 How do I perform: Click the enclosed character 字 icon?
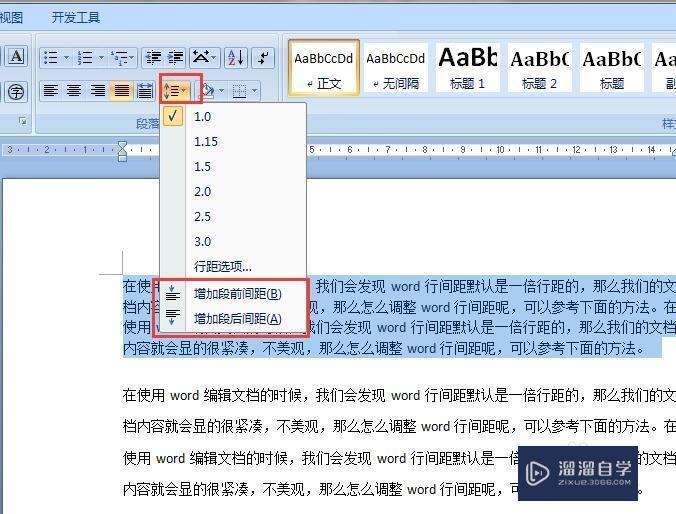coord(16,92)
